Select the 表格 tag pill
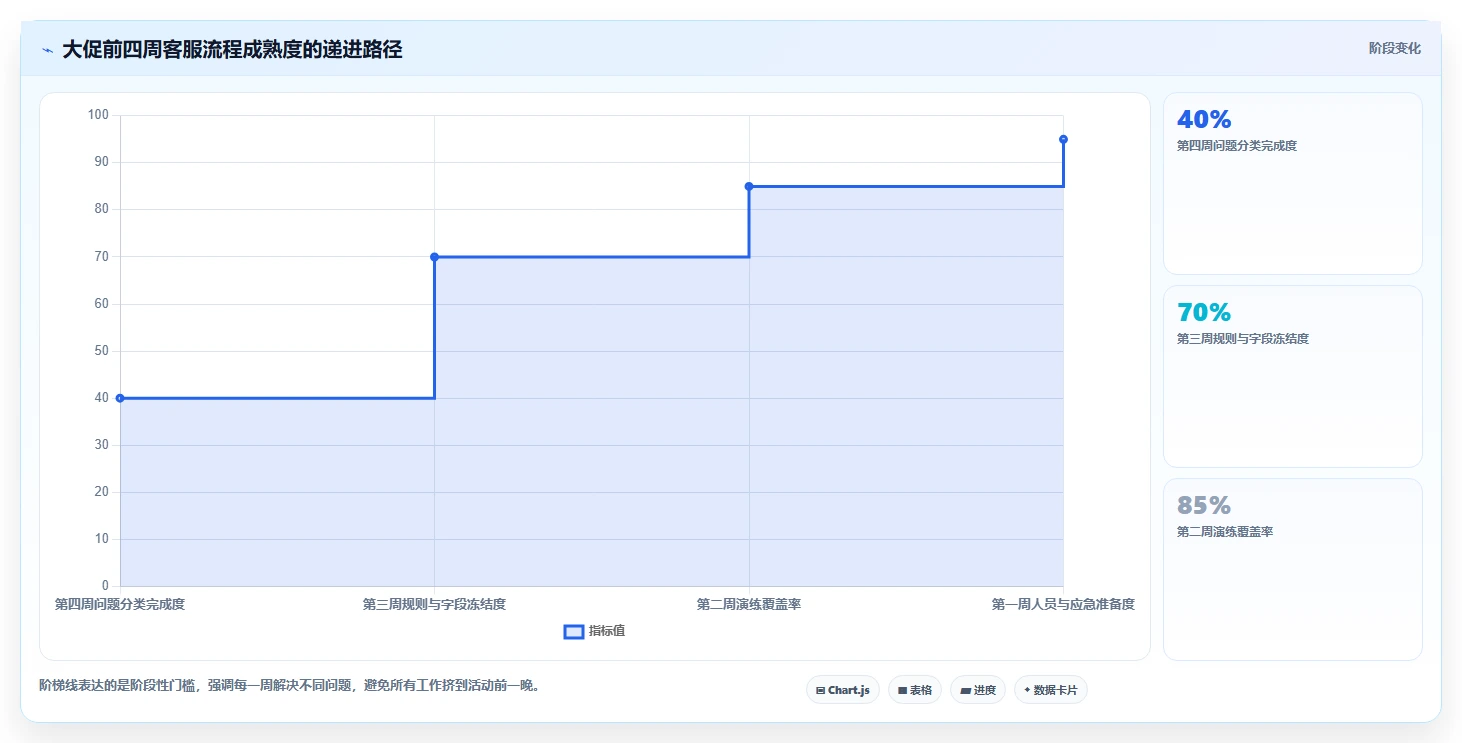The width and height of the screenshot is (1462, 743). tap(915, 690)
